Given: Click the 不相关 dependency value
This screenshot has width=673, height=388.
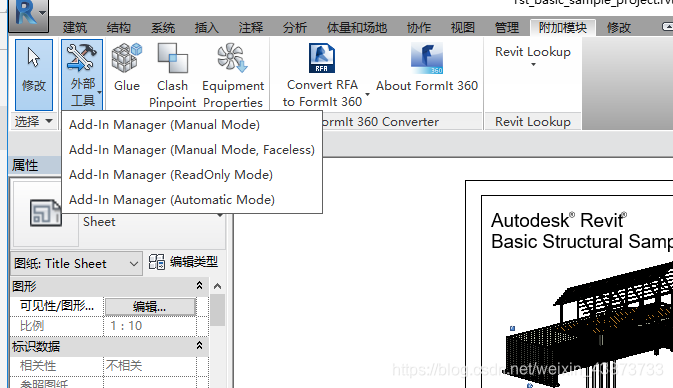Looking at the screenshot, I should click(150, 366).
